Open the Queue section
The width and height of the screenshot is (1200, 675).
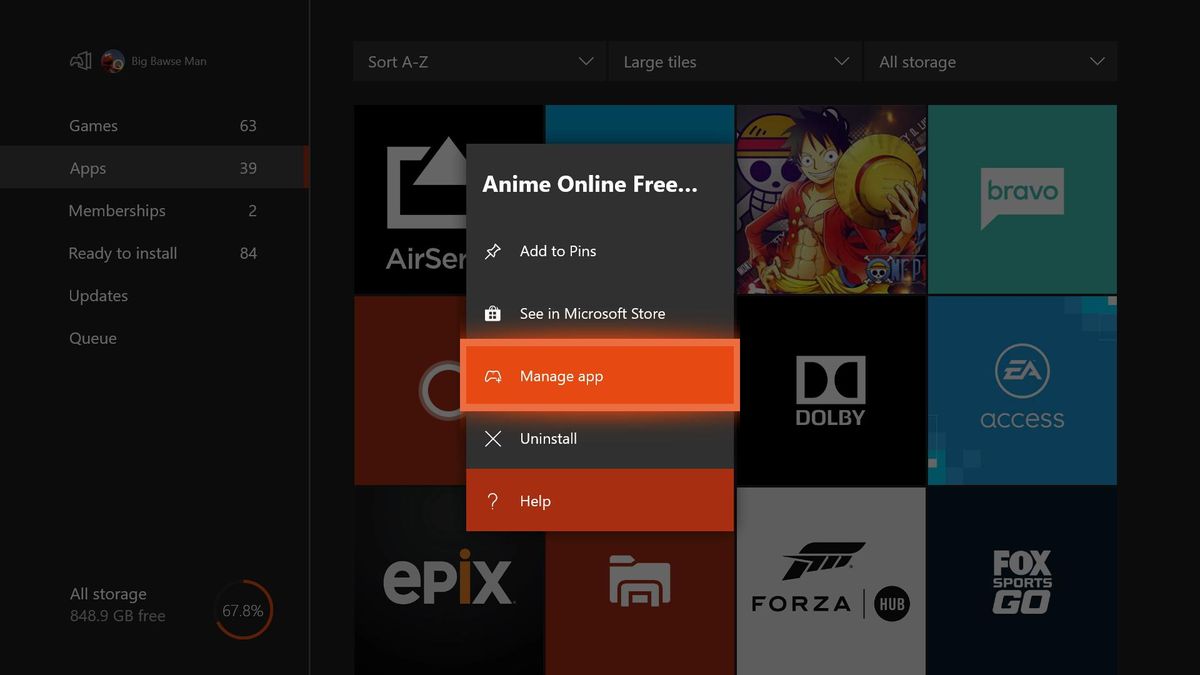(92, 338)
